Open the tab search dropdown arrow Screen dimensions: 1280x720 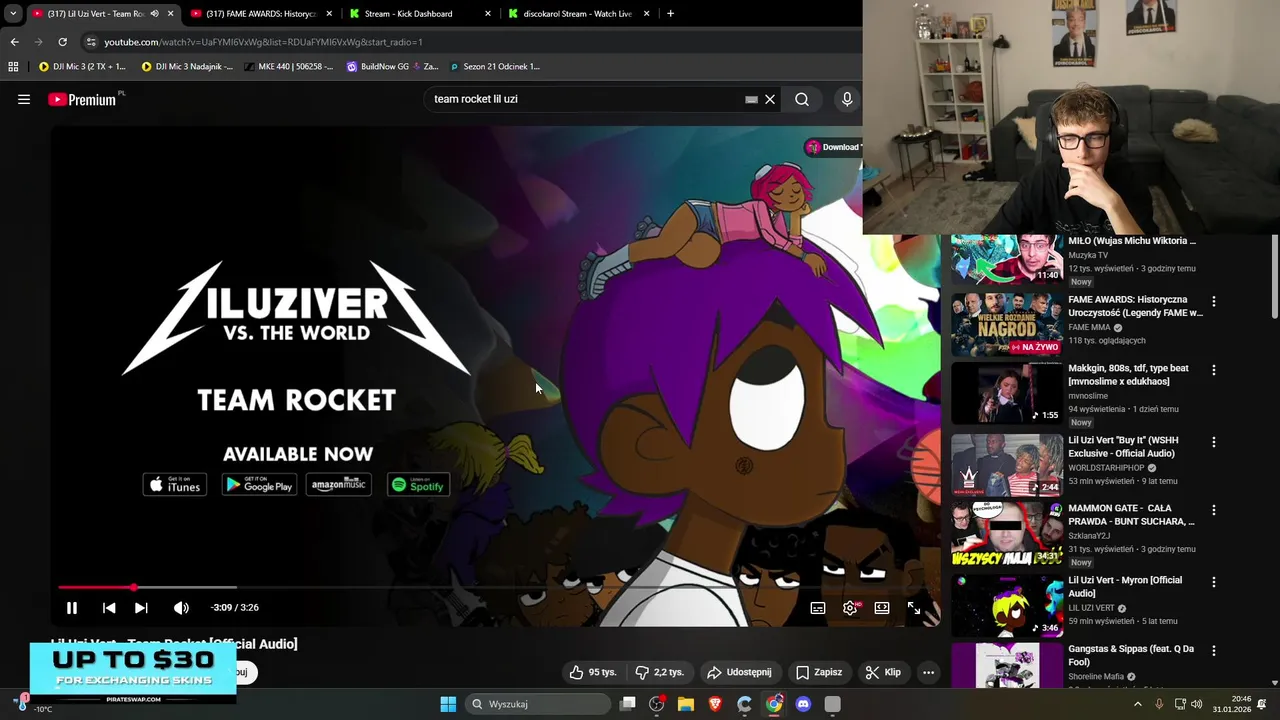[x=12, y=14]
